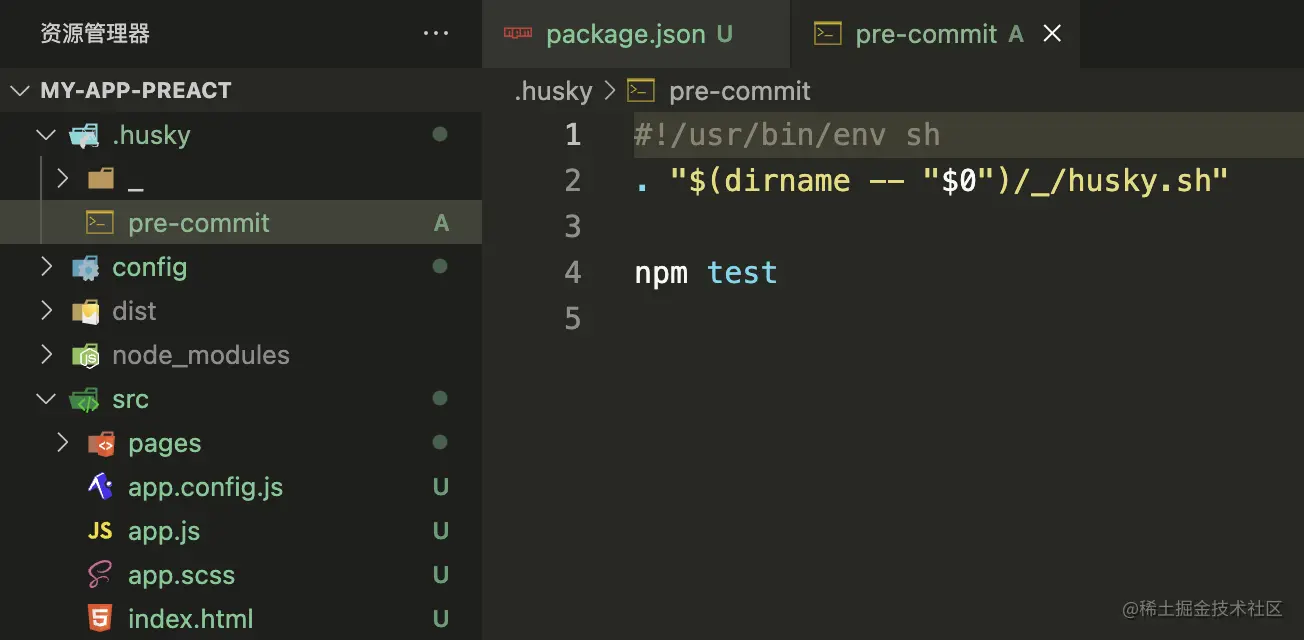Click the pages folder icon
This screenshot has height=640, width=1304.
pos(101,443)
